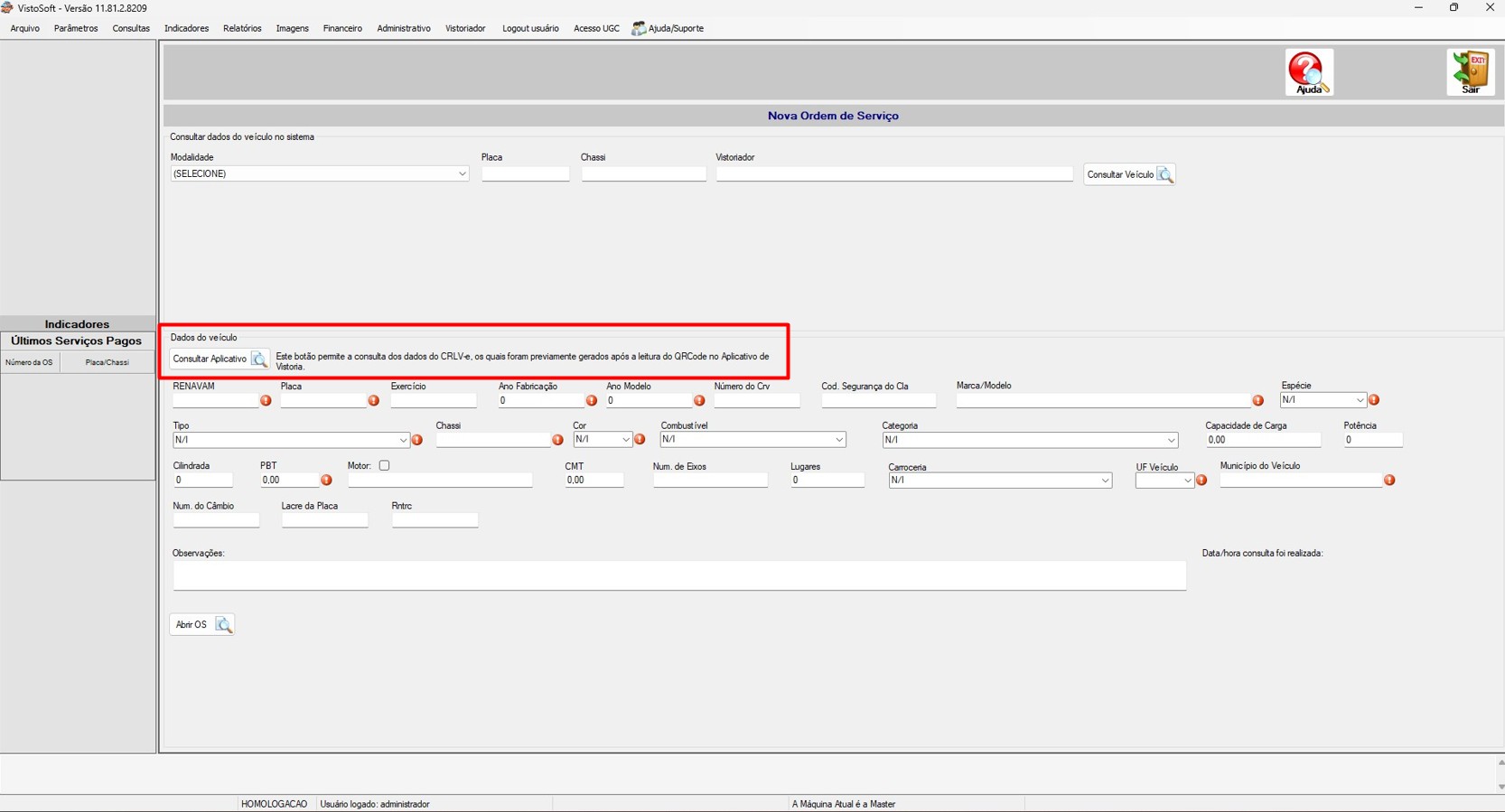Open the Modalidade dropdown
The height and width of the screenshot is (812, 1505).
[320, 173]
